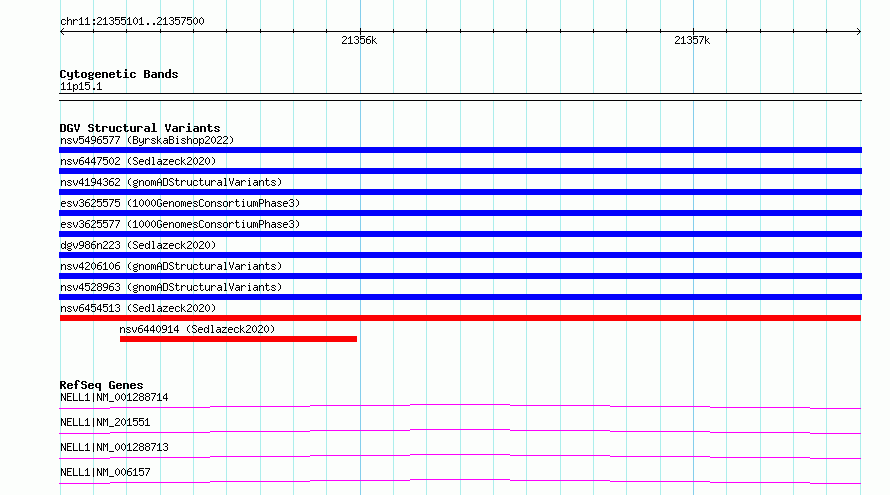The height and width of the screenshot is (495, 890).
Task: Click the blue bar of nsv4528963
Action: pos(460,297)
